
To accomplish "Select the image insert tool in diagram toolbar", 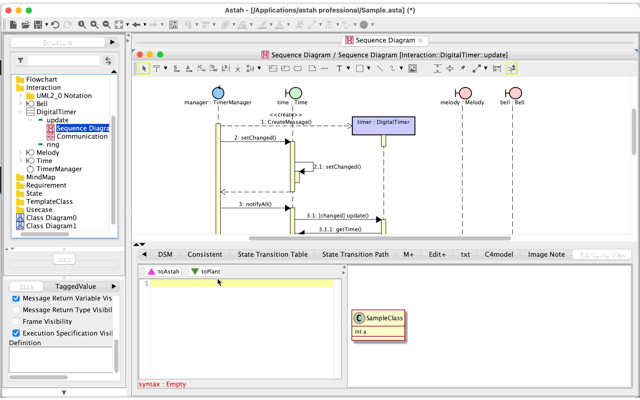I will tap(412, 69).
